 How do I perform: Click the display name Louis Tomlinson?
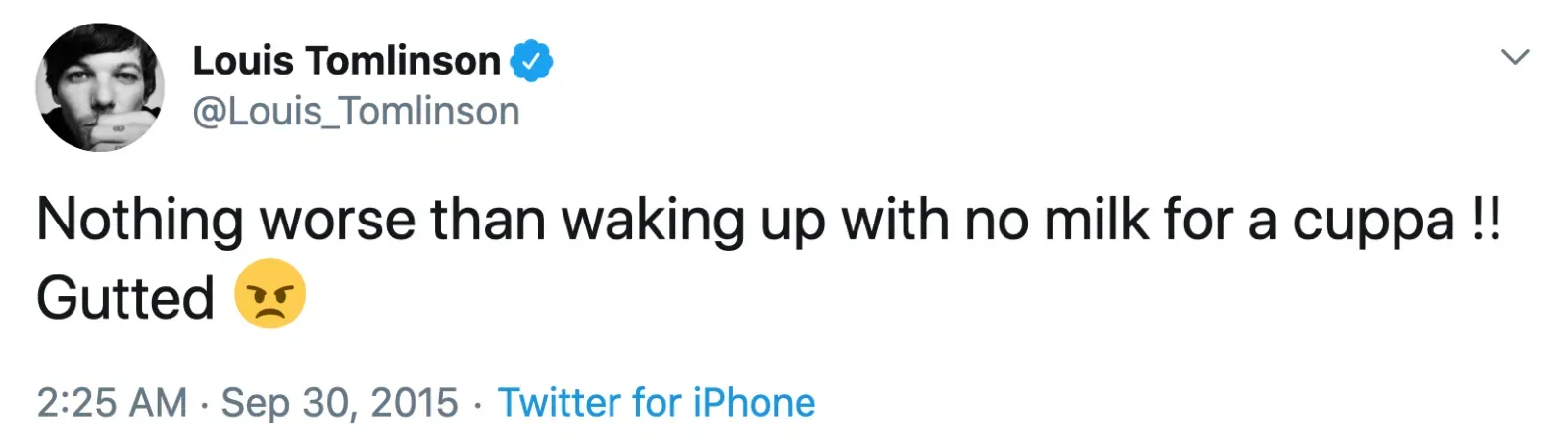coord(346,61)
